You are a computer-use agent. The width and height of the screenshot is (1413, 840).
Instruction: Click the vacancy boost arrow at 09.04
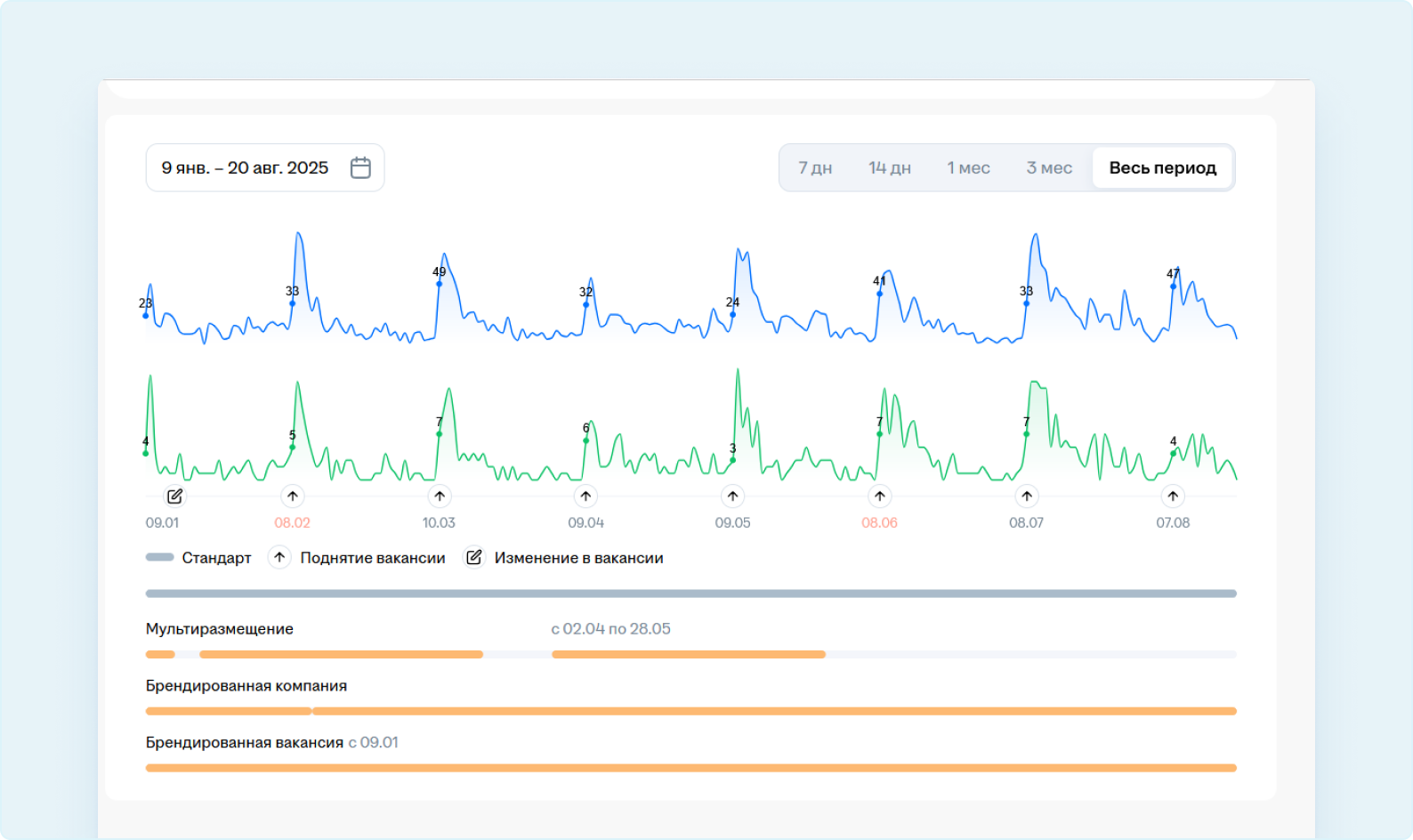click(x=585, y=497)
